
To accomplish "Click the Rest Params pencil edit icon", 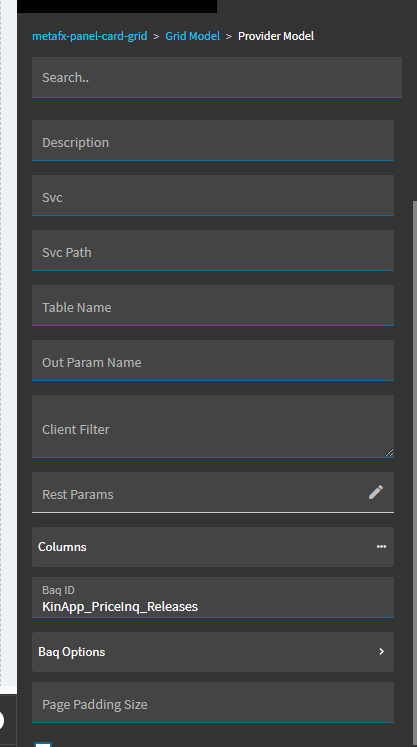I will pos(376,492).
